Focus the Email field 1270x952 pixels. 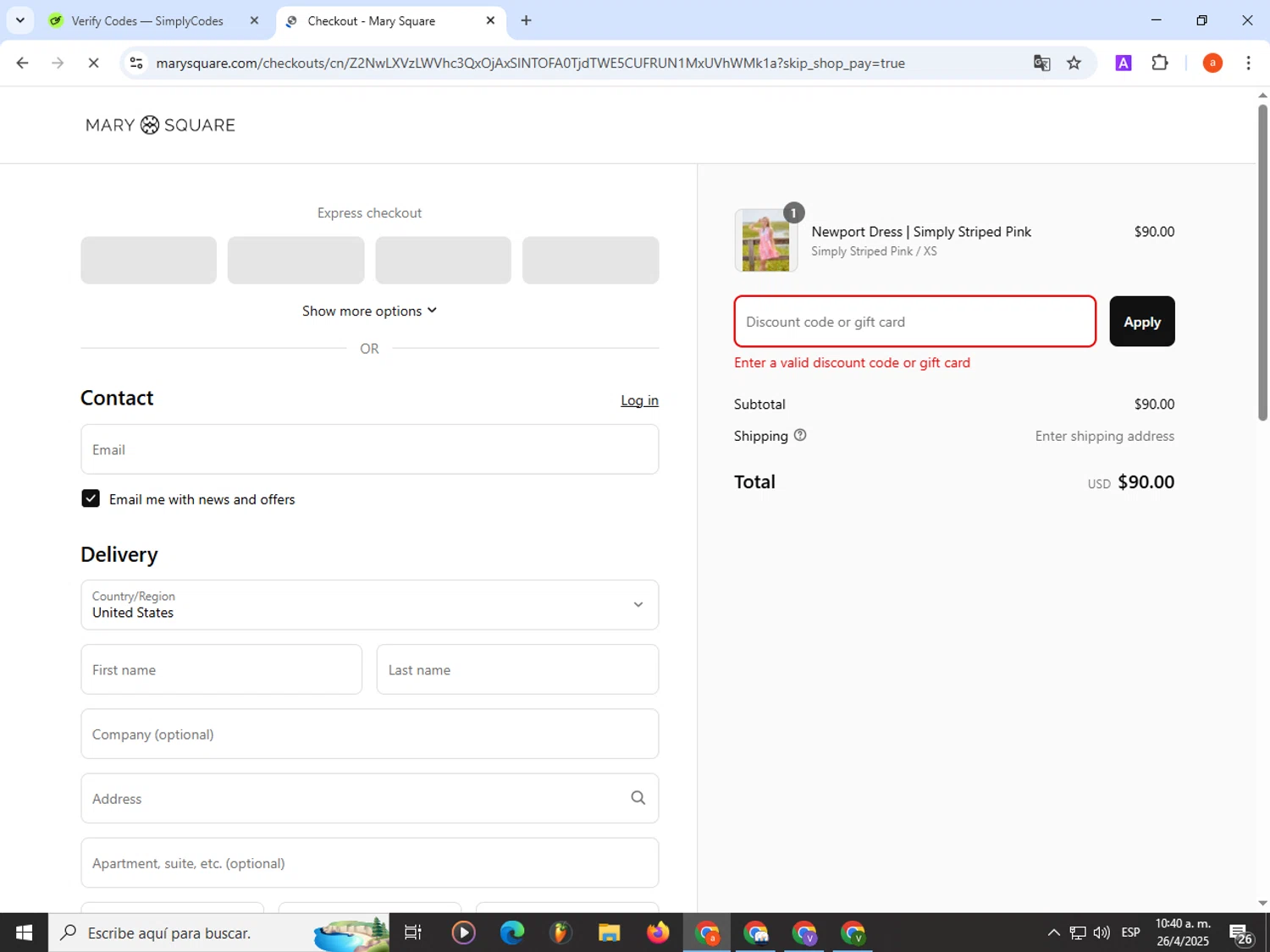click(x=369, y=449)
